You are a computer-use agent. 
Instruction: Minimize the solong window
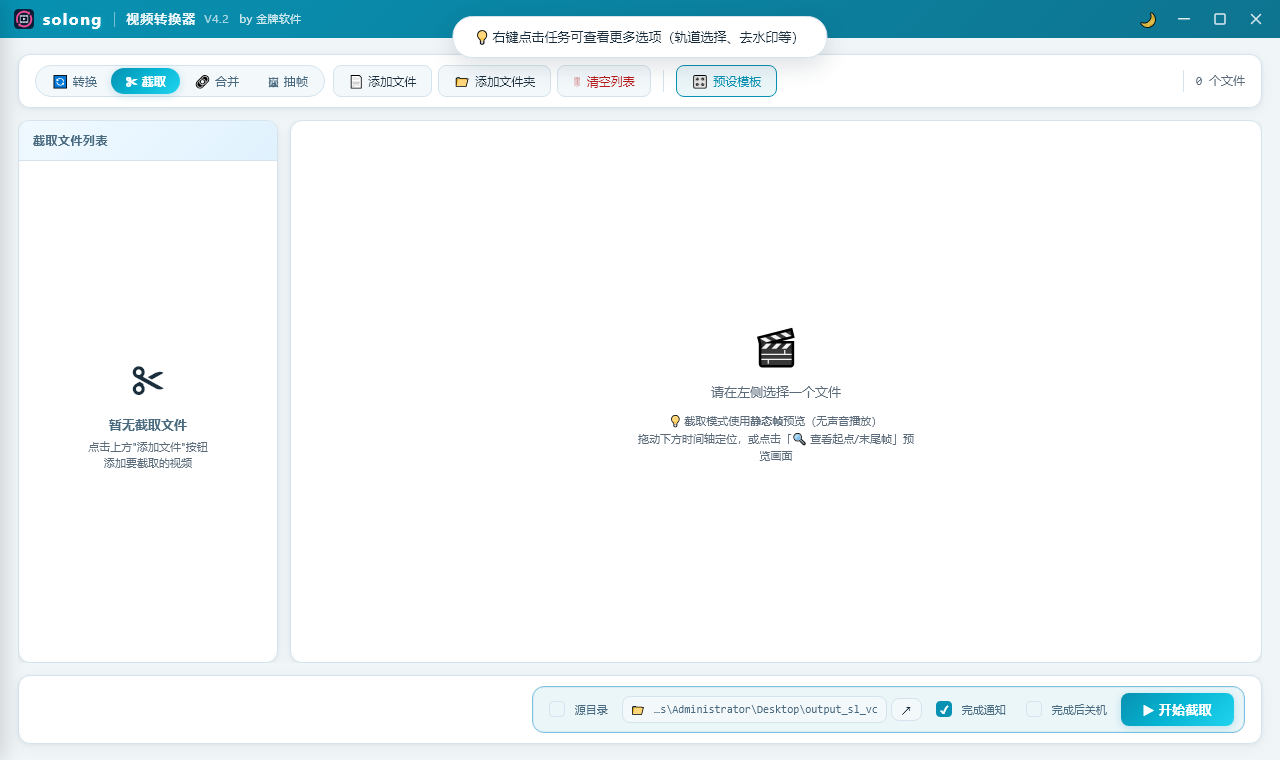1184,19
